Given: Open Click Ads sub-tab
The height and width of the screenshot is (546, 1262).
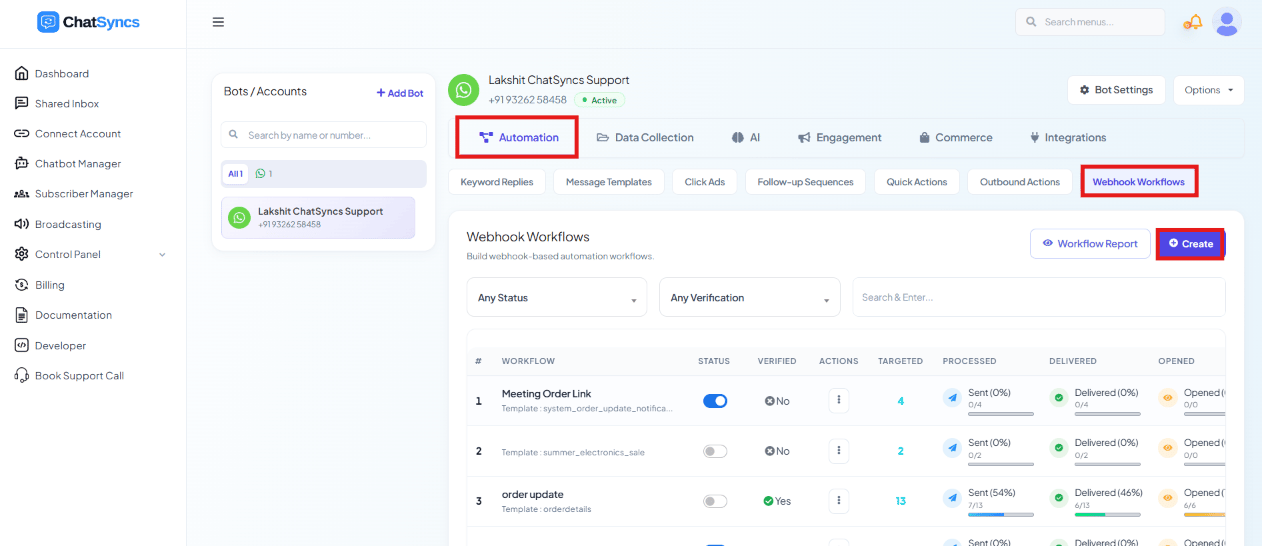Looking at the screenshot, I should click(704, 182).
